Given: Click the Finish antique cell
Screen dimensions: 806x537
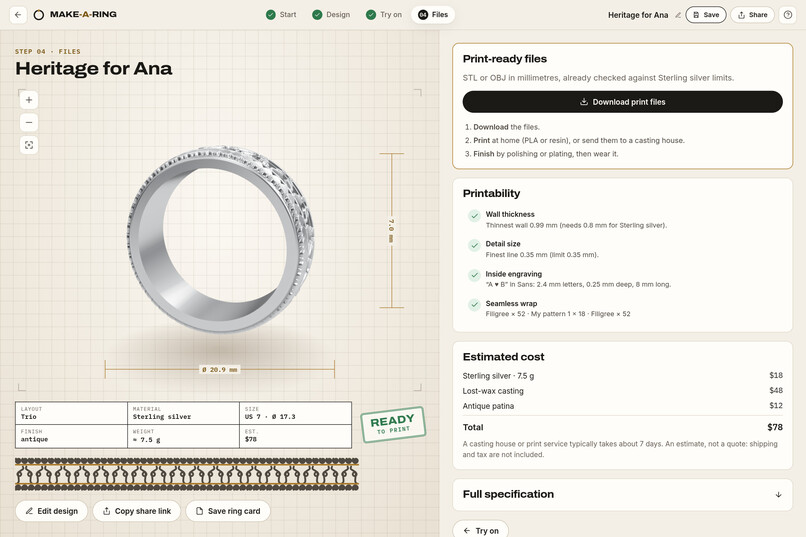Looking at the screenshot, I should click(71, 436).
